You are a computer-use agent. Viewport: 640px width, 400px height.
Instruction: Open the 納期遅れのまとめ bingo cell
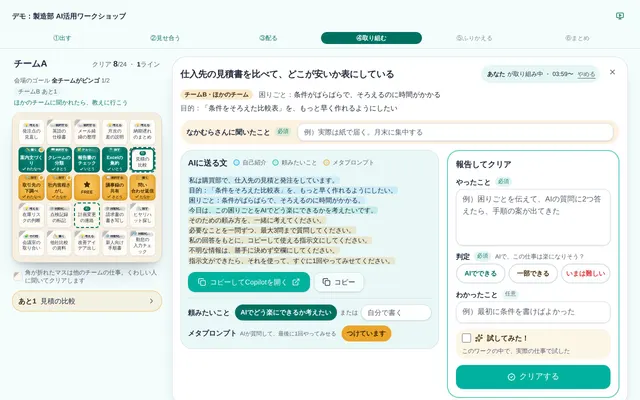pos(142,132)
